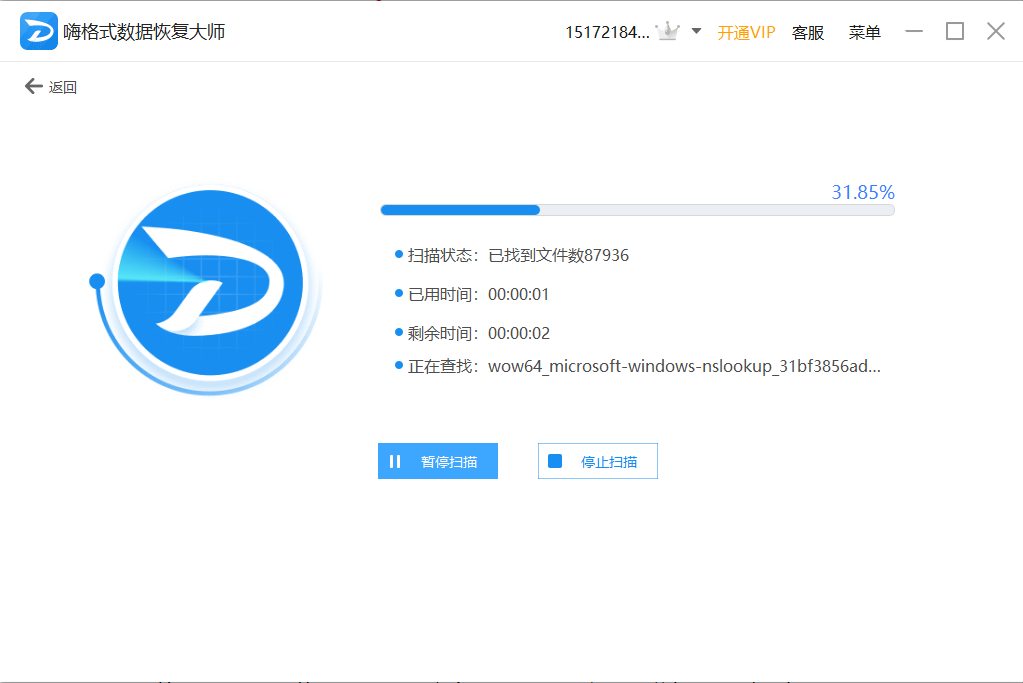Click 开通VIP link
The image size is (1023, 683).
pos(746,33)
